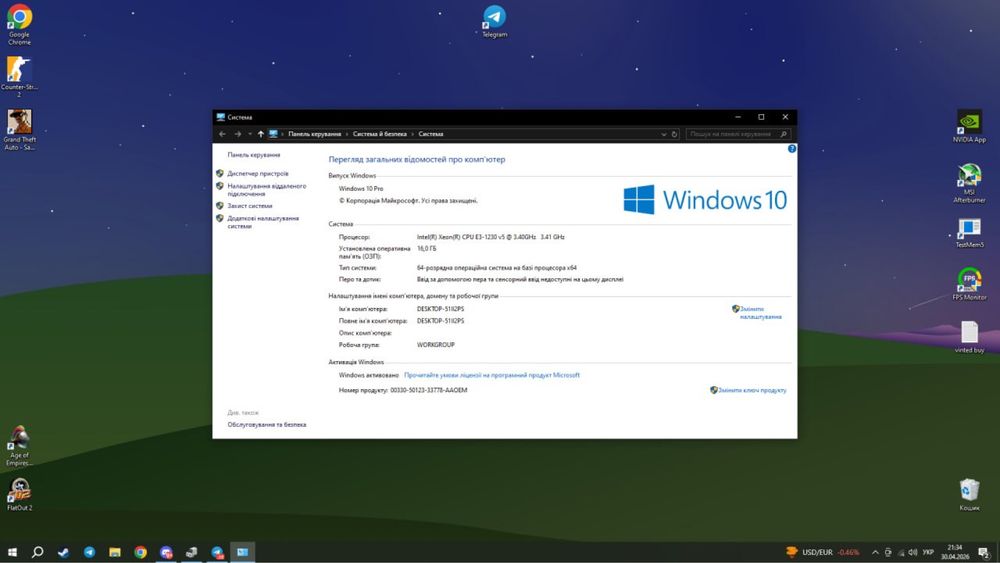The image size is (1000, 563).
Task: Open the Windows Start menu
Action: pos(12,552)
